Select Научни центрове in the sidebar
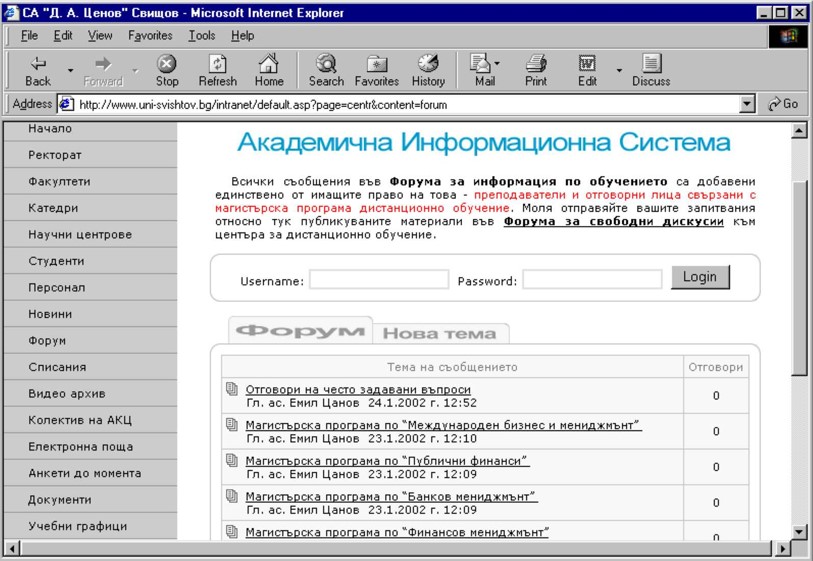Image resolution: width=813 pixels, height=561 pixels. pos(80,234)
